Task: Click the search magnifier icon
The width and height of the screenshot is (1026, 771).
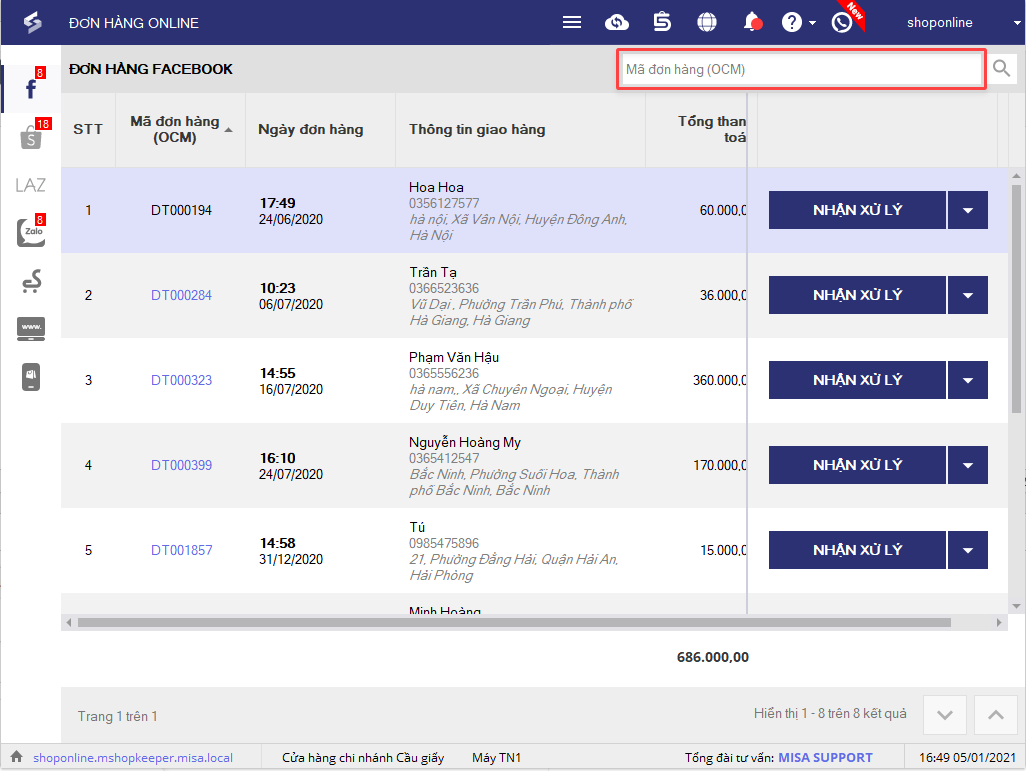Action: (x=1002, y=69)
